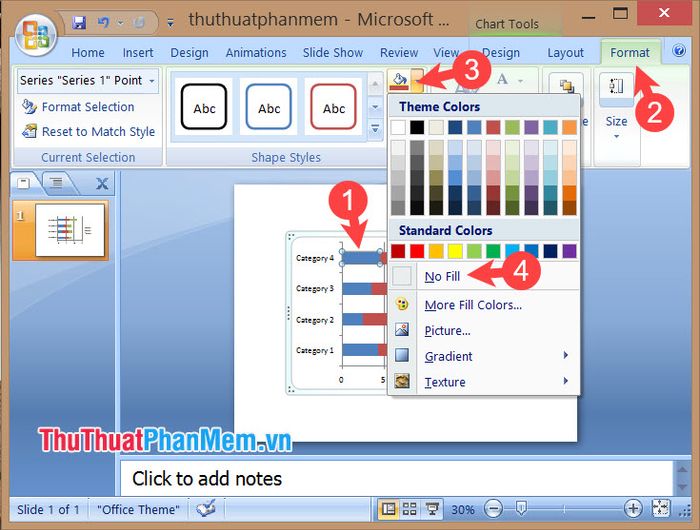
Task: Switch to Normal view
Action: coord(388,509)
